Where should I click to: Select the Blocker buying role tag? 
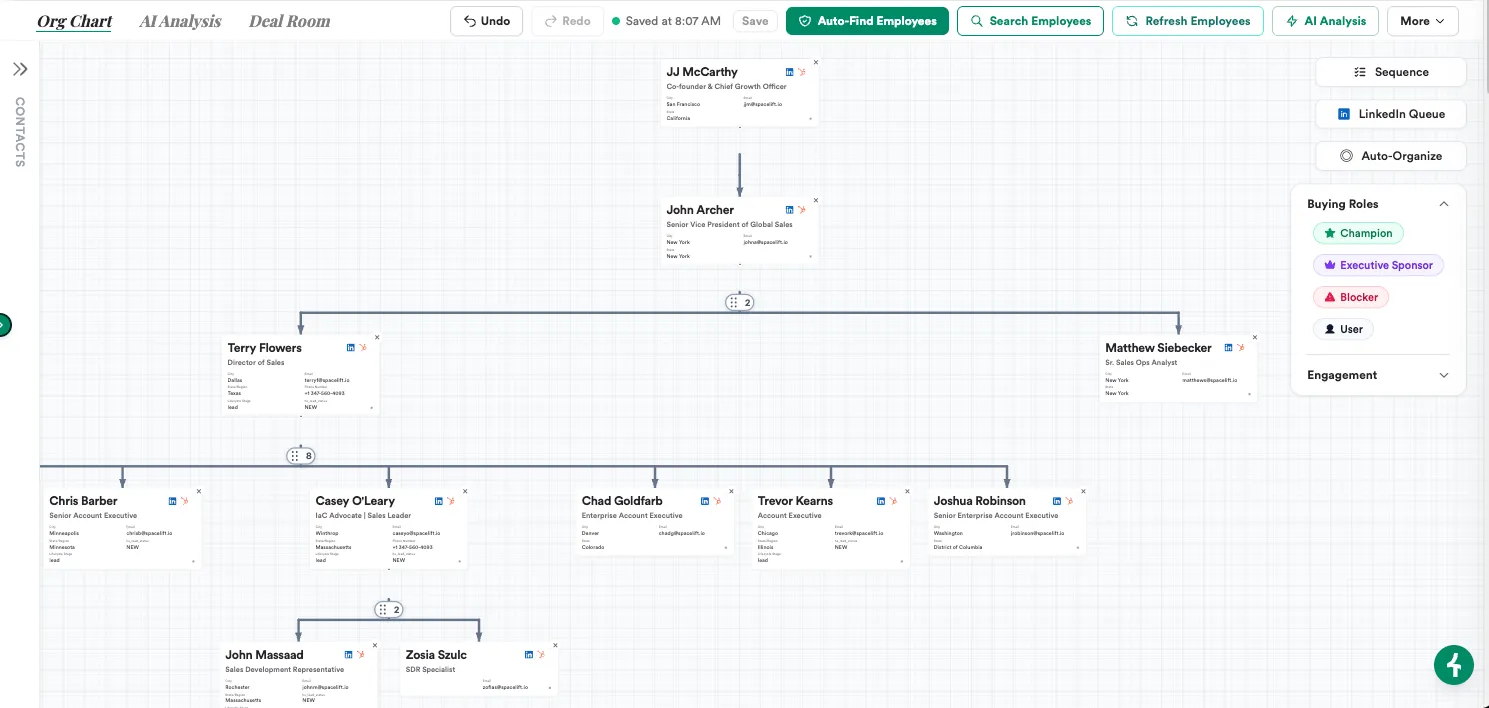[1351, 297]
